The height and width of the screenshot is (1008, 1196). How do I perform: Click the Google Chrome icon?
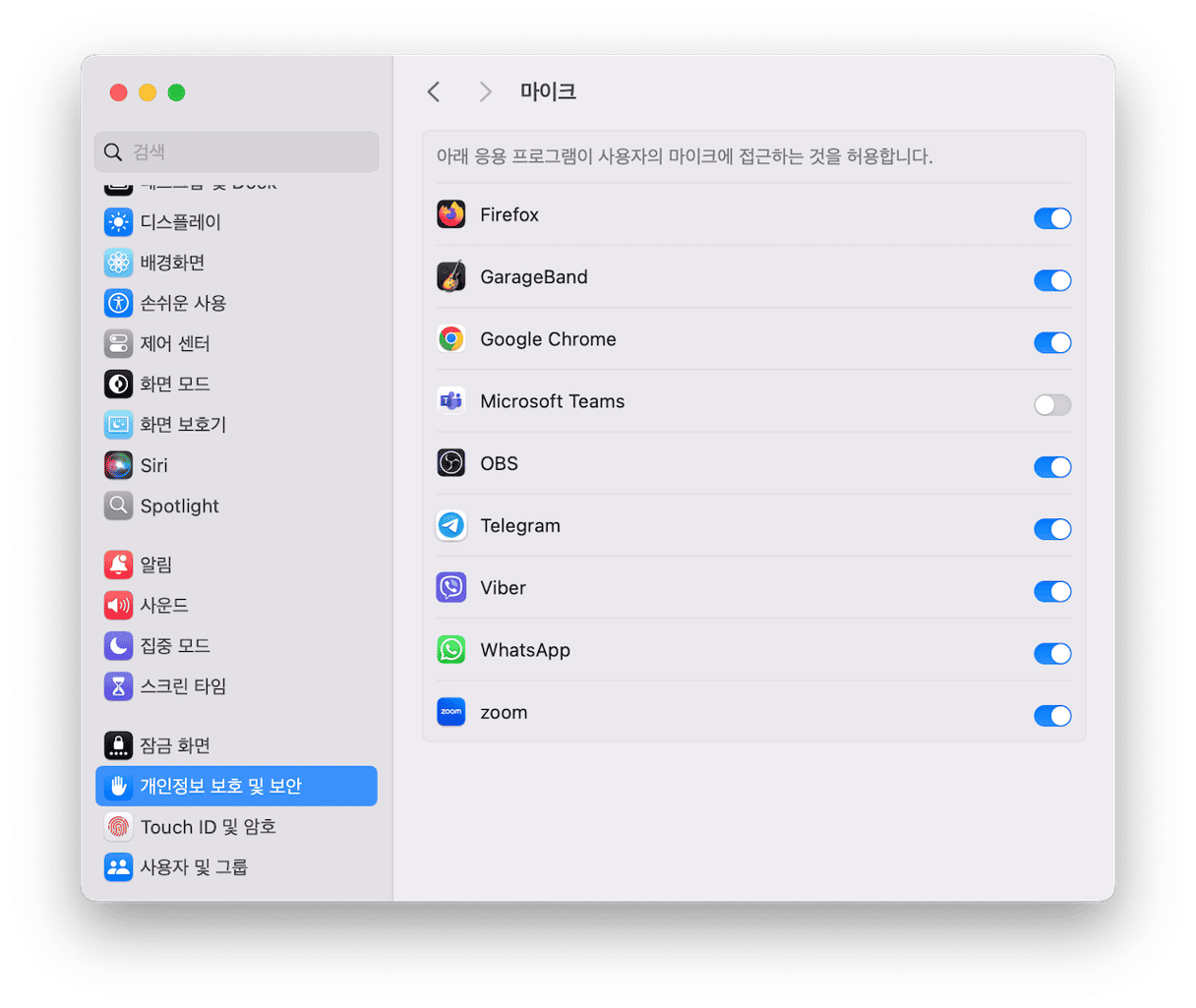click(x=451, y=339)
